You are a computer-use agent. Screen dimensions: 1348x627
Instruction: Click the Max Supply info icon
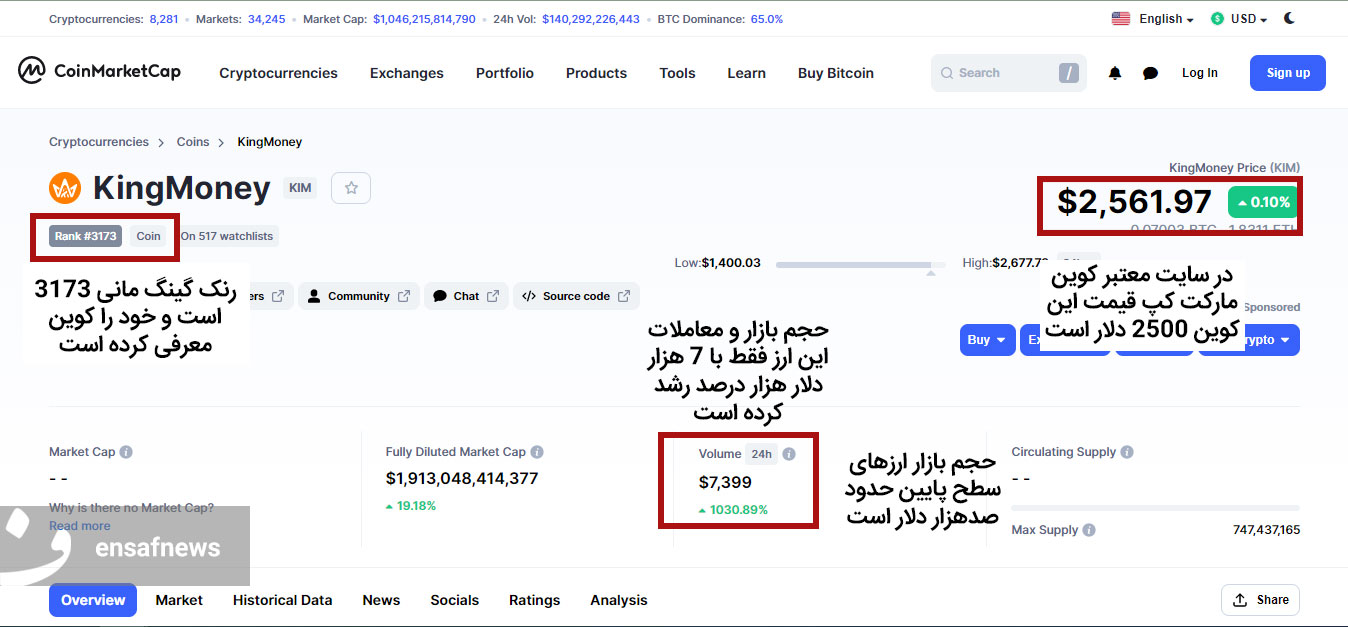[x=1089, y=530]
